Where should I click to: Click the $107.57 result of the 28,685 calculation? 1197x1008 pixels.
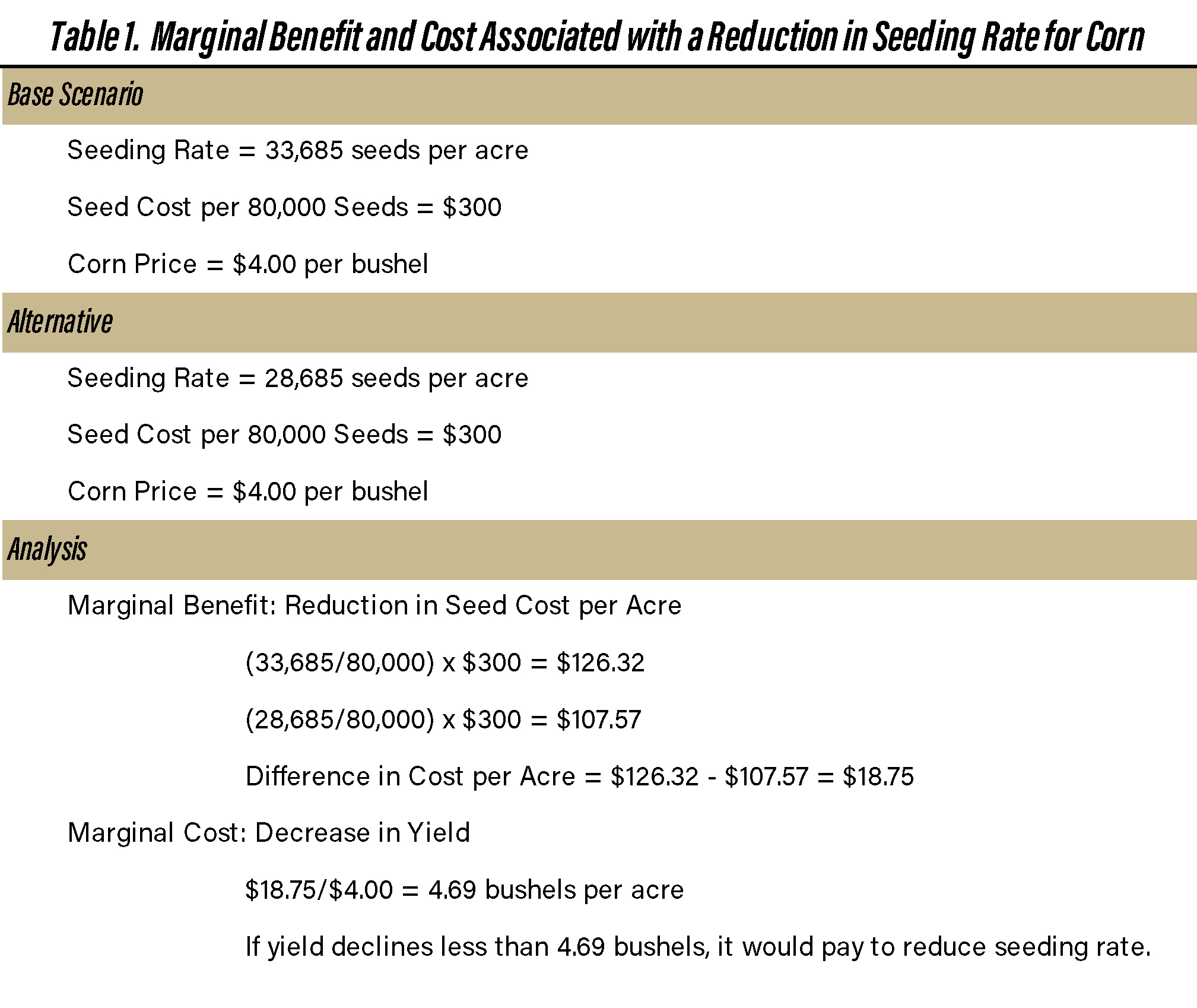599,719
